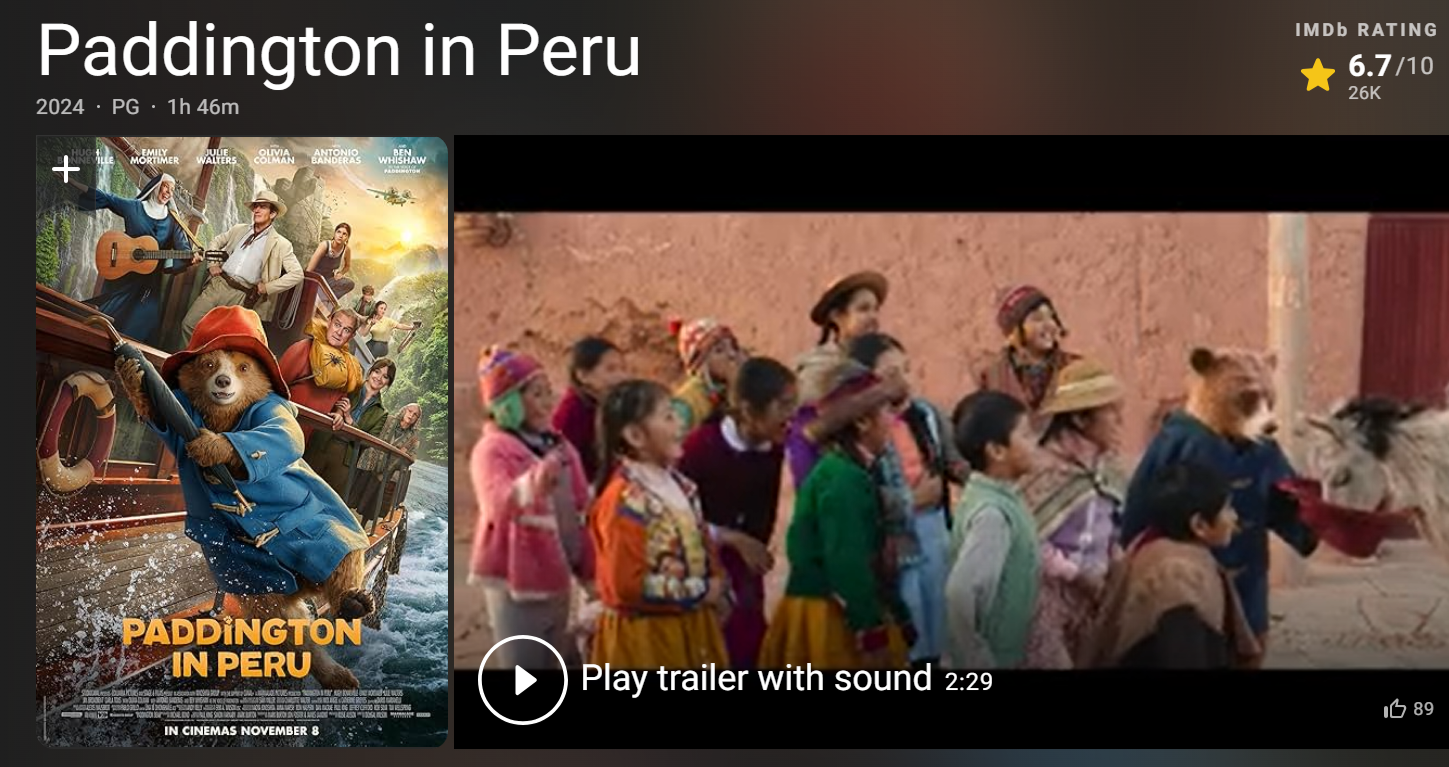The width and height of the screenshot is (1449, 767).
Task: Add movie to watchlist with plus icon
Action: 66,169
